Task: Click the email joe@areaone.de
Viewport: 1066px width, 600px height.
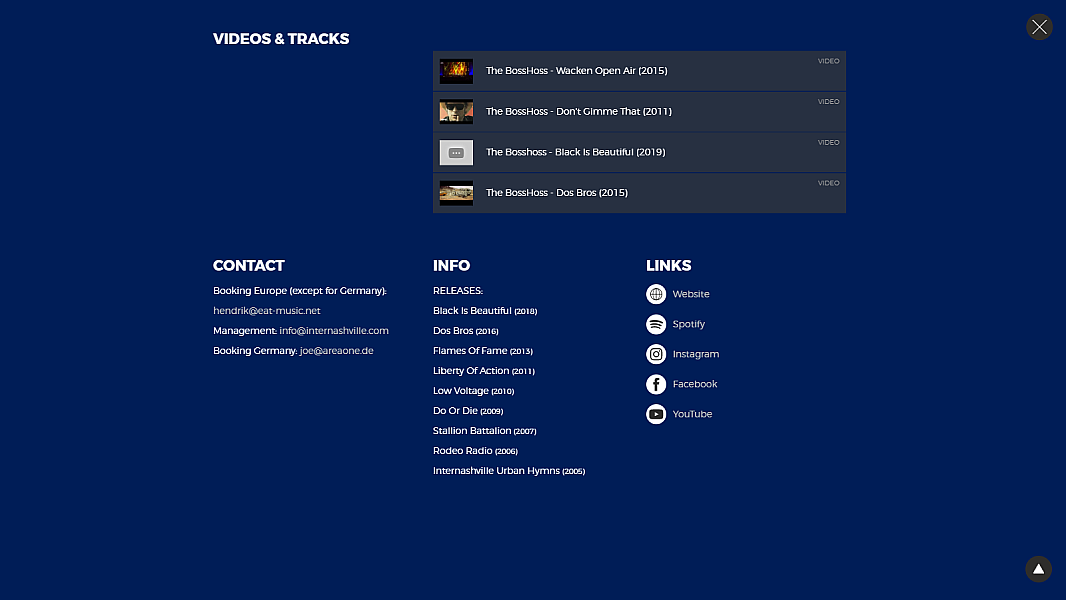Action: pyautogui.click(x=337, y=351)
